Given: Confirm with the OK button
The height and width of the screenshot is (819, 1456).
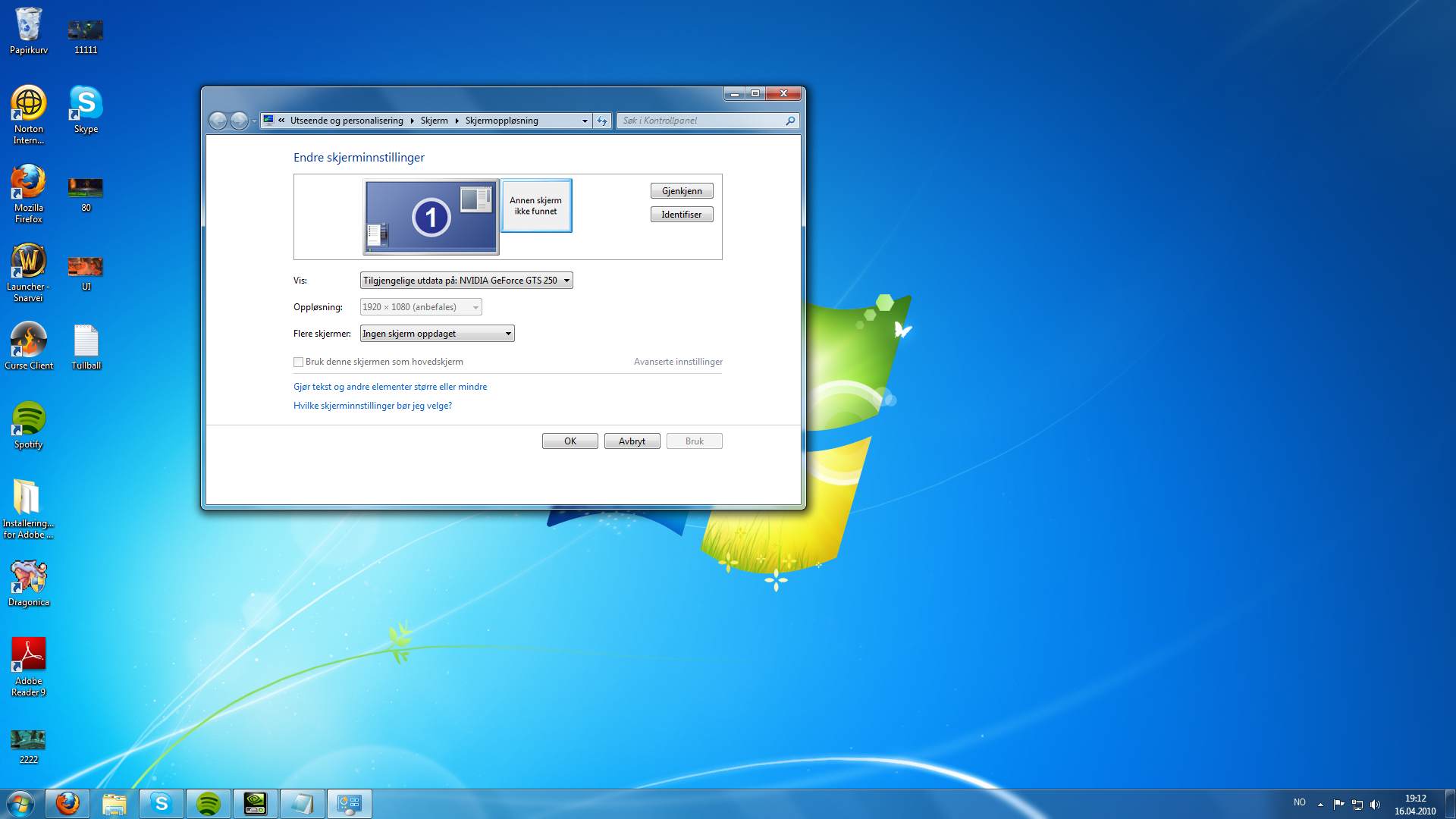Looking at the screenshot, I should pyautogui.click(x=570, y=441).
